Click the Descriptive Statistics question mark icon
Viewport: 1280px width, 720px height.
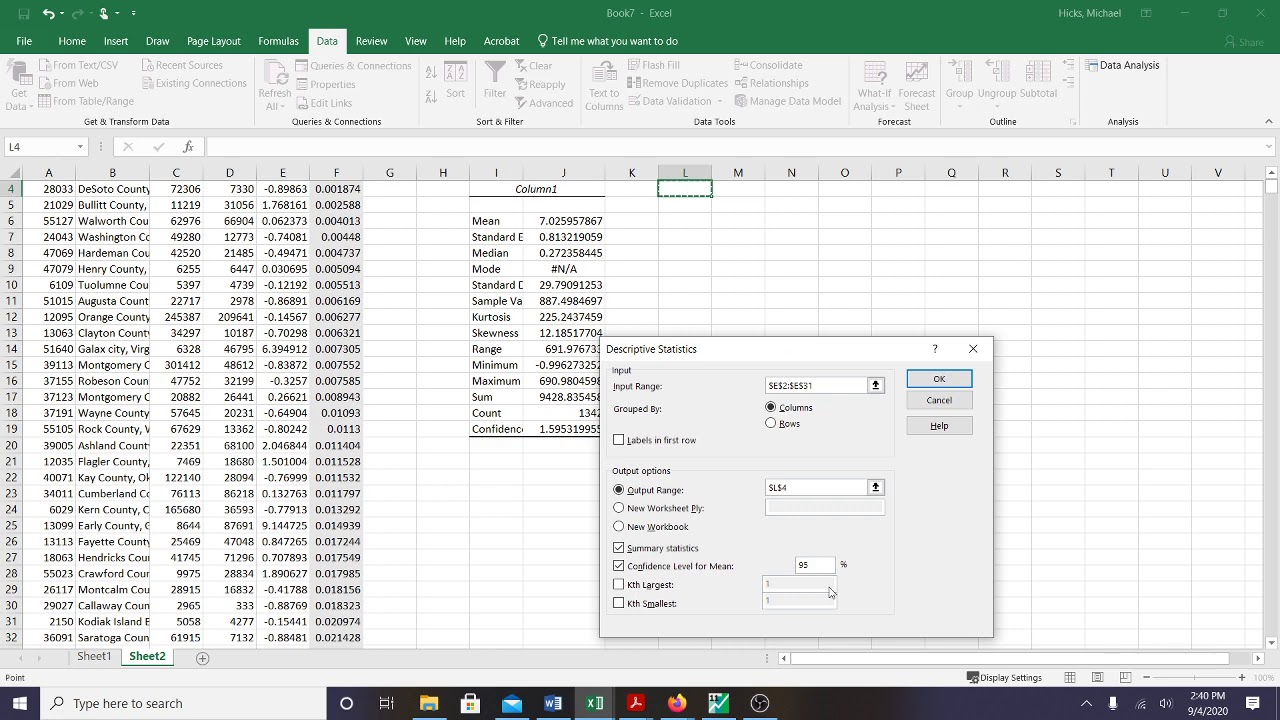tap(935, 349)
